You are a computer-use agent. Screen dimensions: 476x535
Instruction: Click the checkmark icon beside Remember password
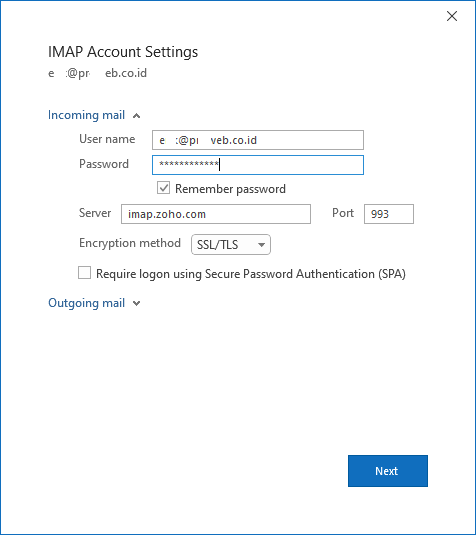tap(163, 188)
